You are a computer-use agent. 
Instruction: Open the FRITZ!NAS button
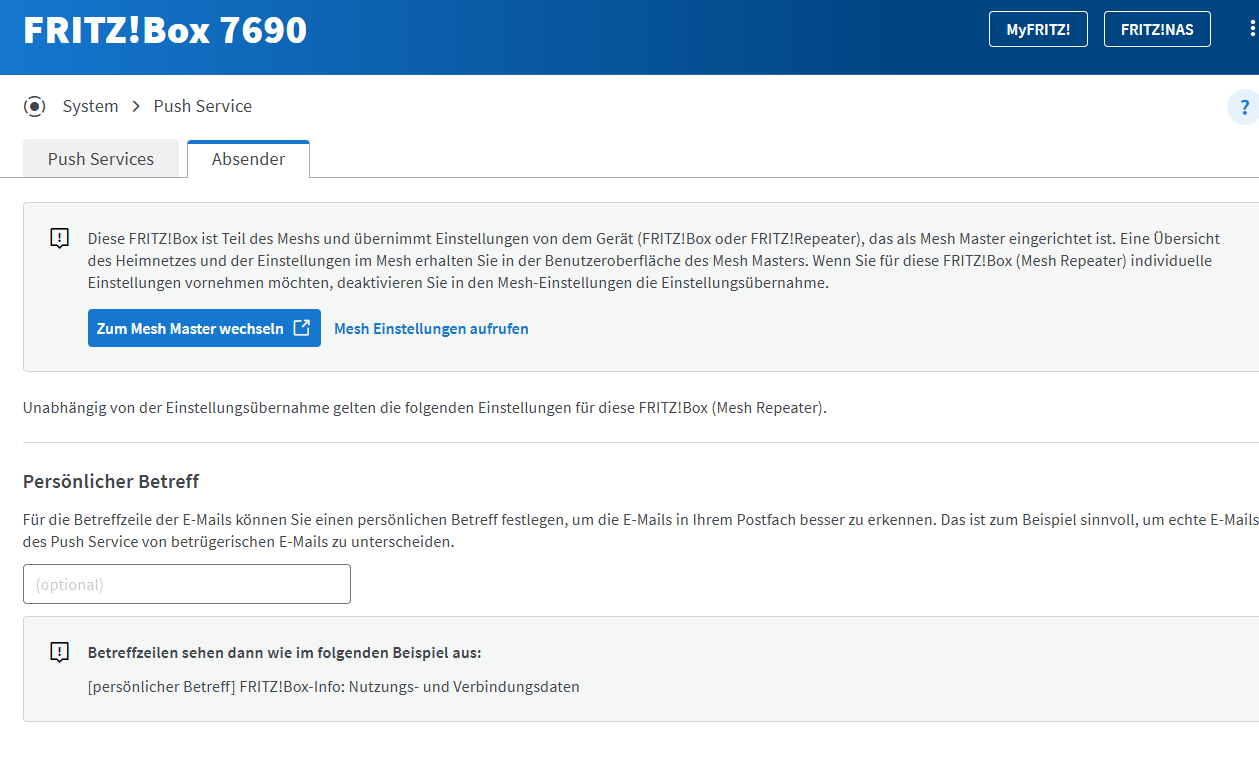(1157, 29)
